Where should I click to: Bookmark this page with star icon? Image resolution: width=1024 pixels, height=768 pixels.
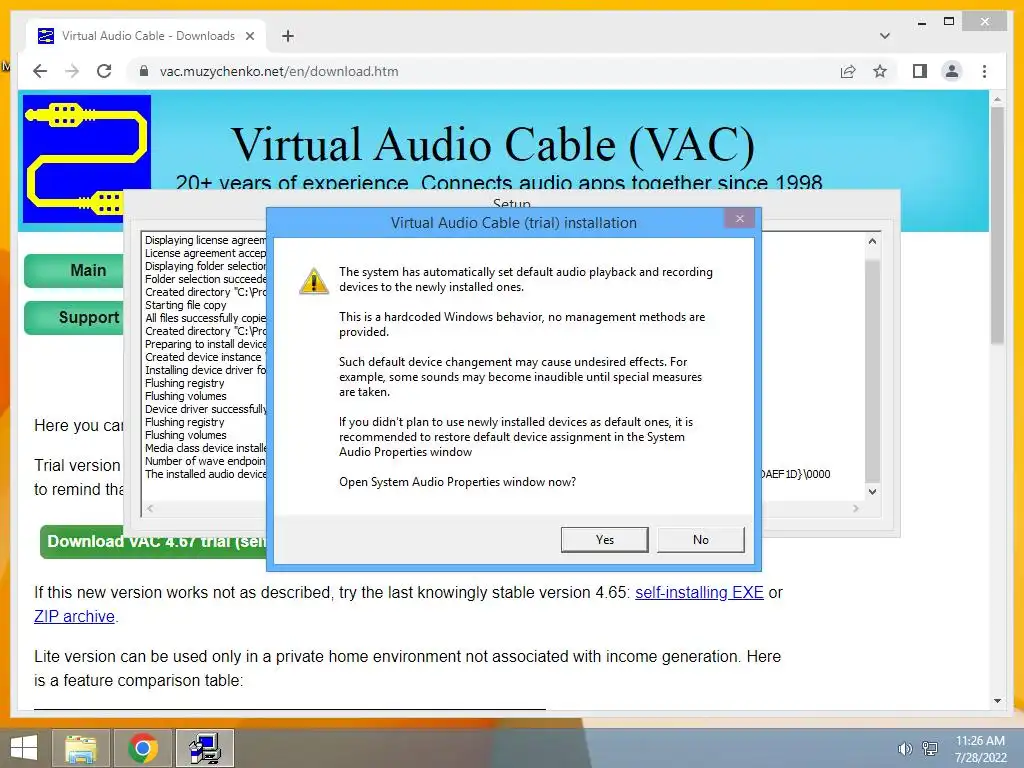pyautogui.click(x=880, y=71)
